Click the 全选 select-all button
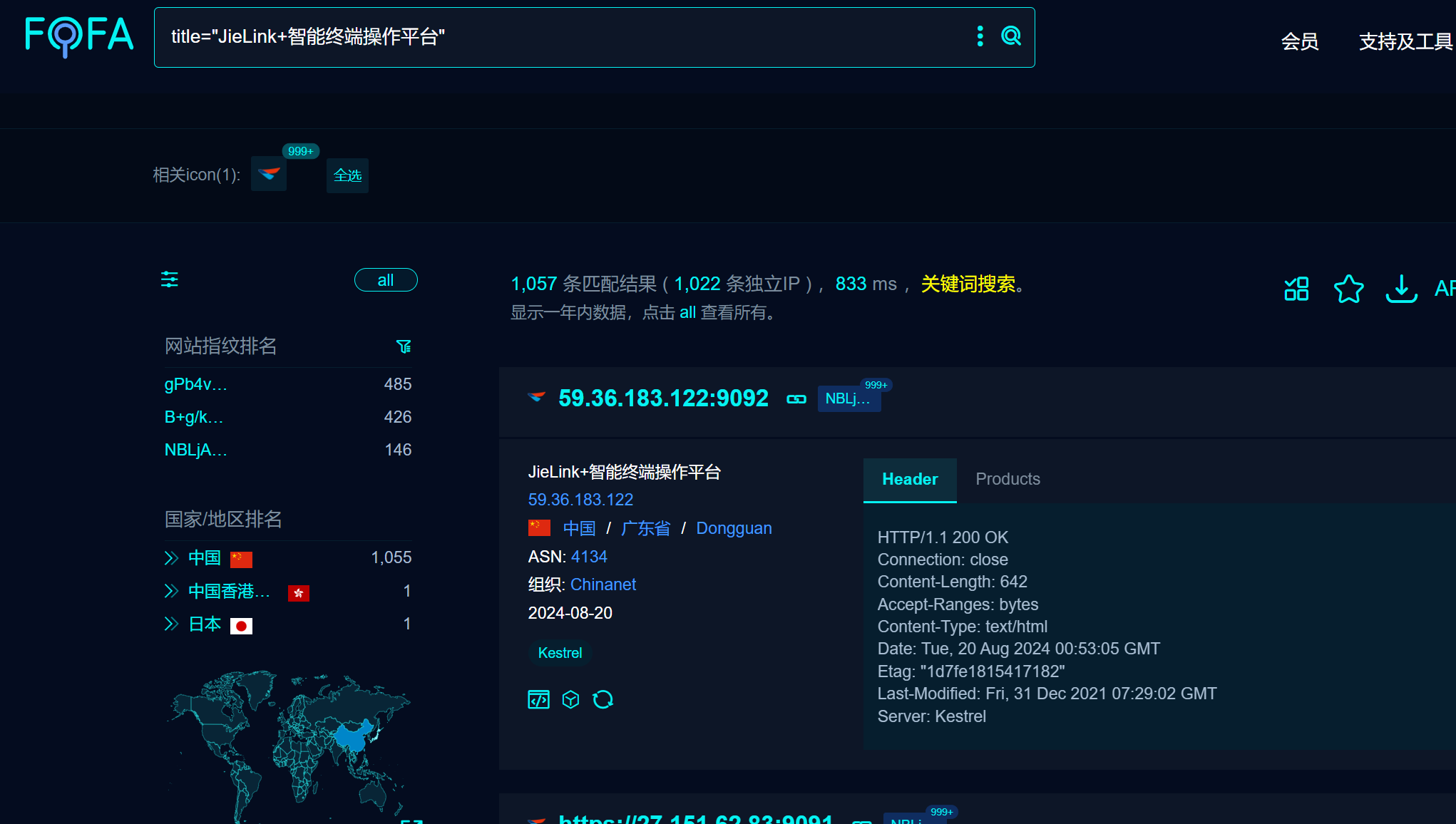 pos(347,175)
